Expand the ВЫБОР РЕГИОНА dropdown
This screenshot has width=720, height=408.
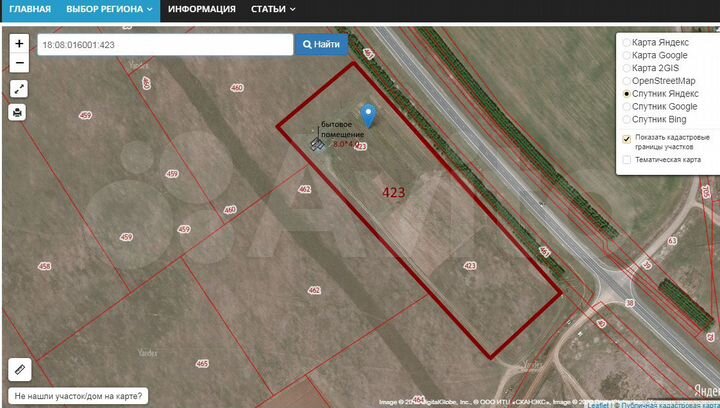pyautogui.click(x=109, y=9)
